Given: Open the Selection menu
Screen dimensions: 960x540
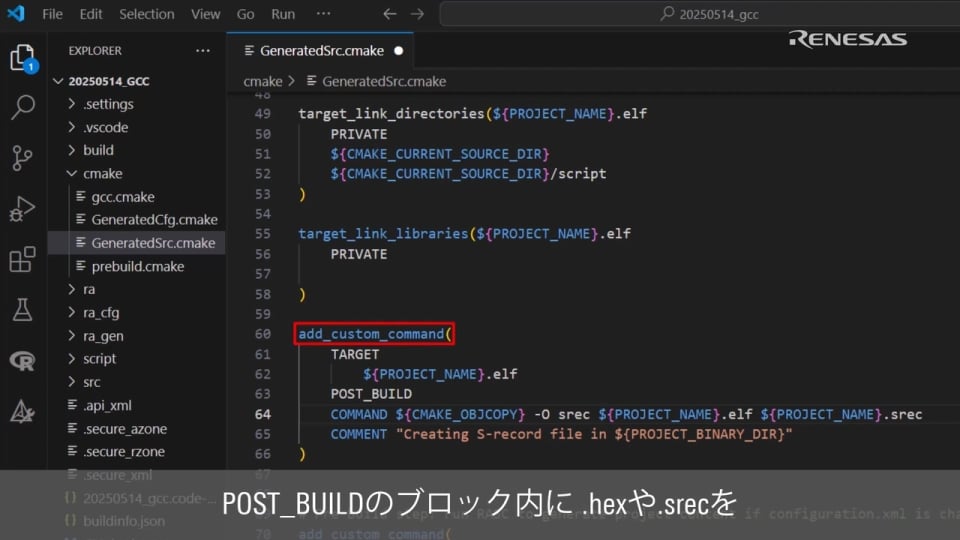Looking at the screenshot, I should coord(146,14).
